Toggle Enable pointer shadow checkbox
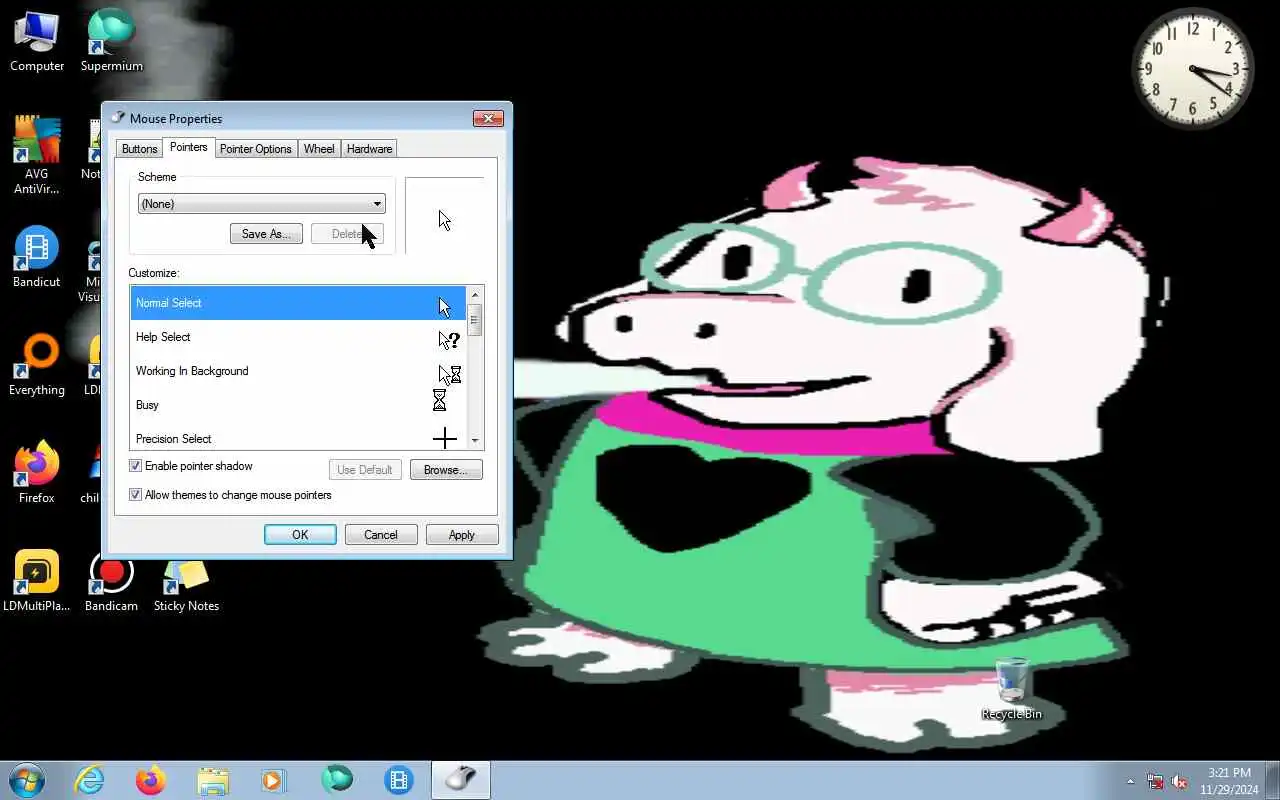1280x800 pixels. [135, 466]
